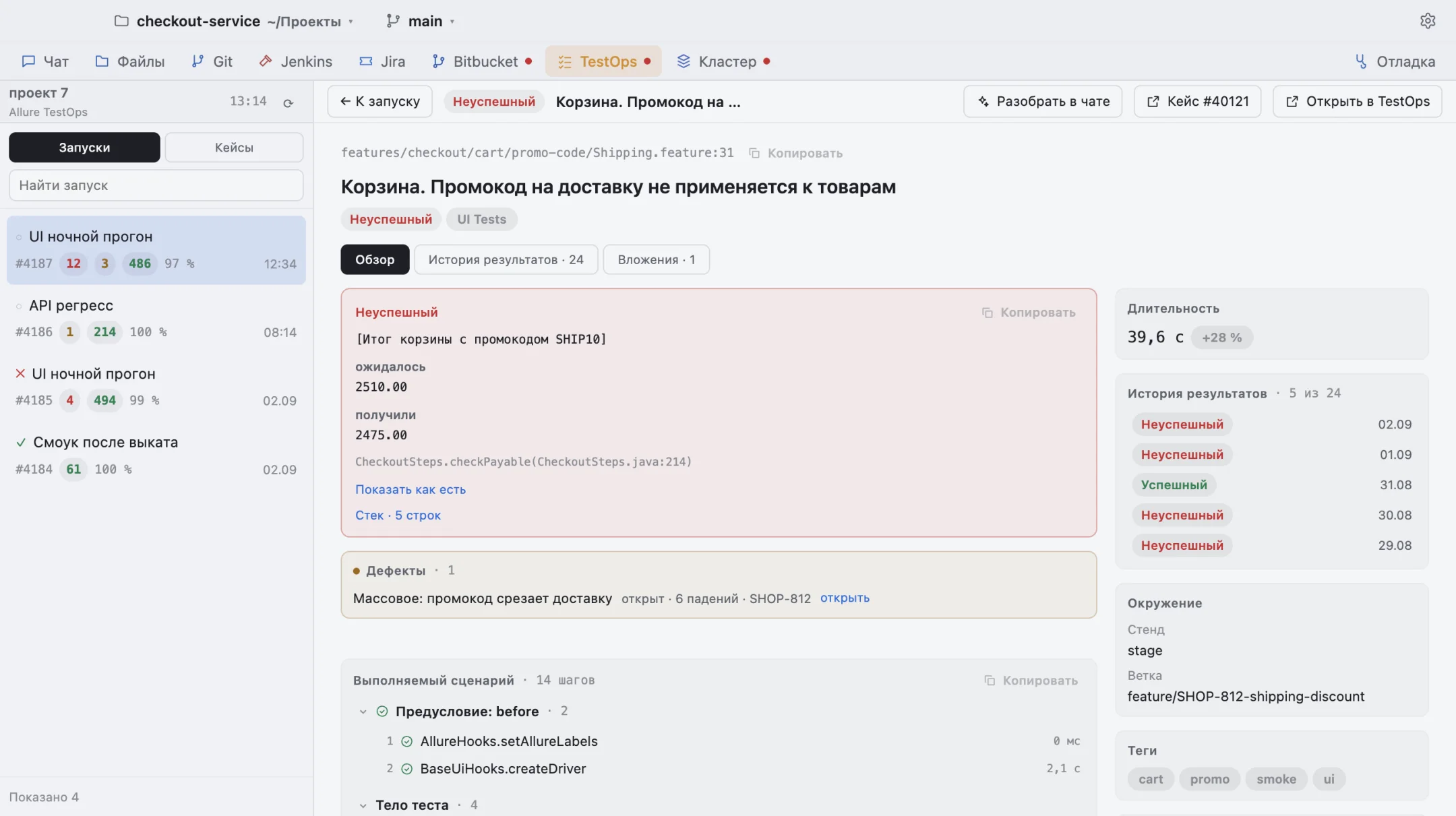
Task: Click the copy icon next to feature path
Action: (754, 153)
